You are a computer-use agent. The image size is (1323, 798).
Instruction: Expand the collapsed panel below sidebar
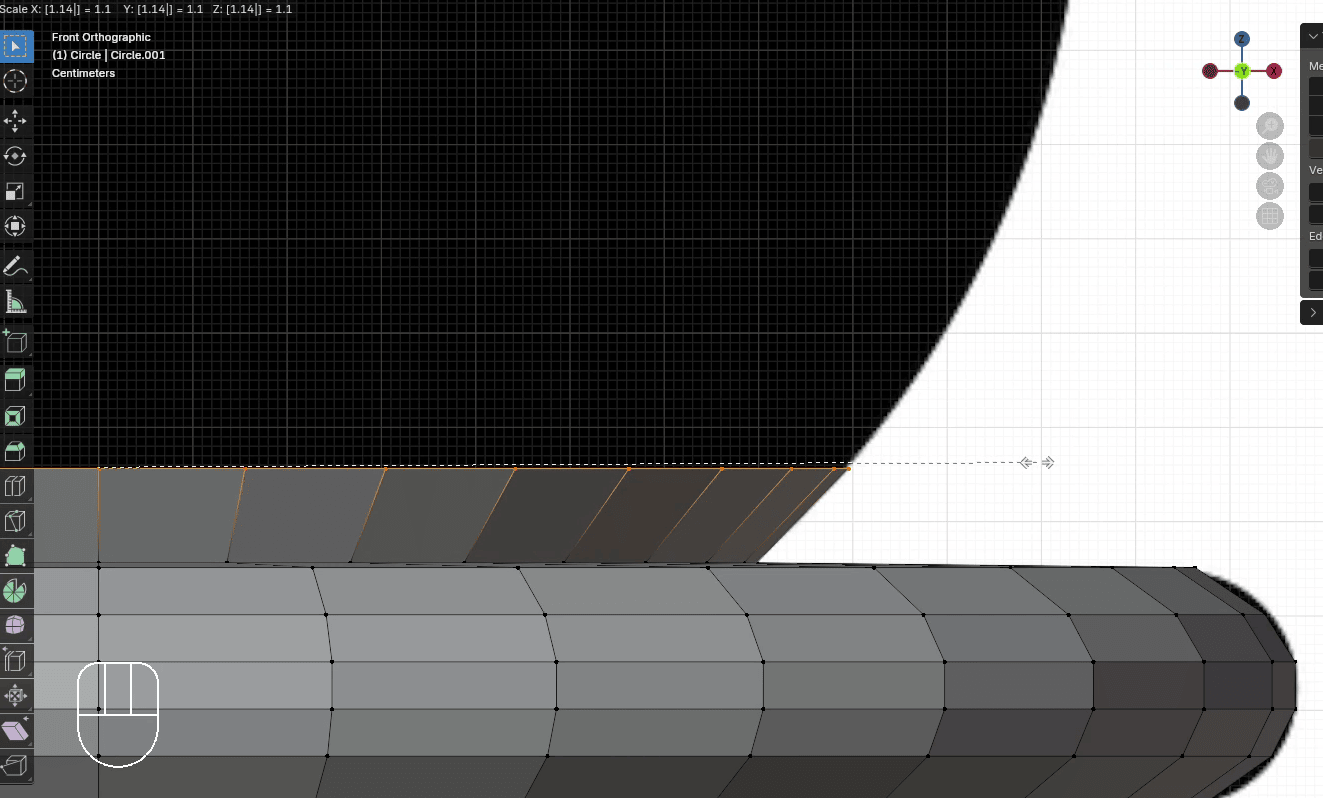point(1313,313)
